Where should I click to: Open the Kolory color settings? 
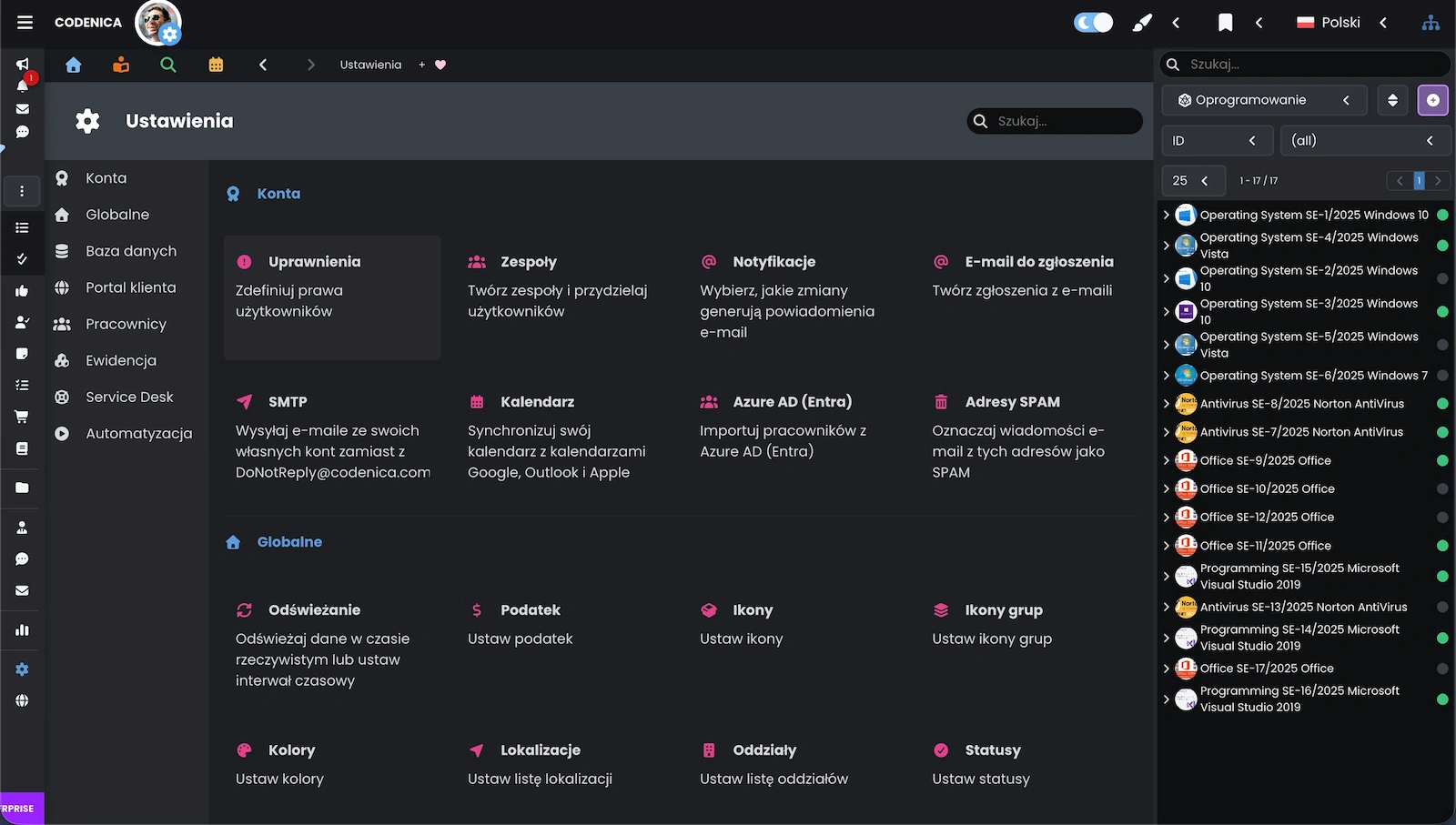pos(291,750)
